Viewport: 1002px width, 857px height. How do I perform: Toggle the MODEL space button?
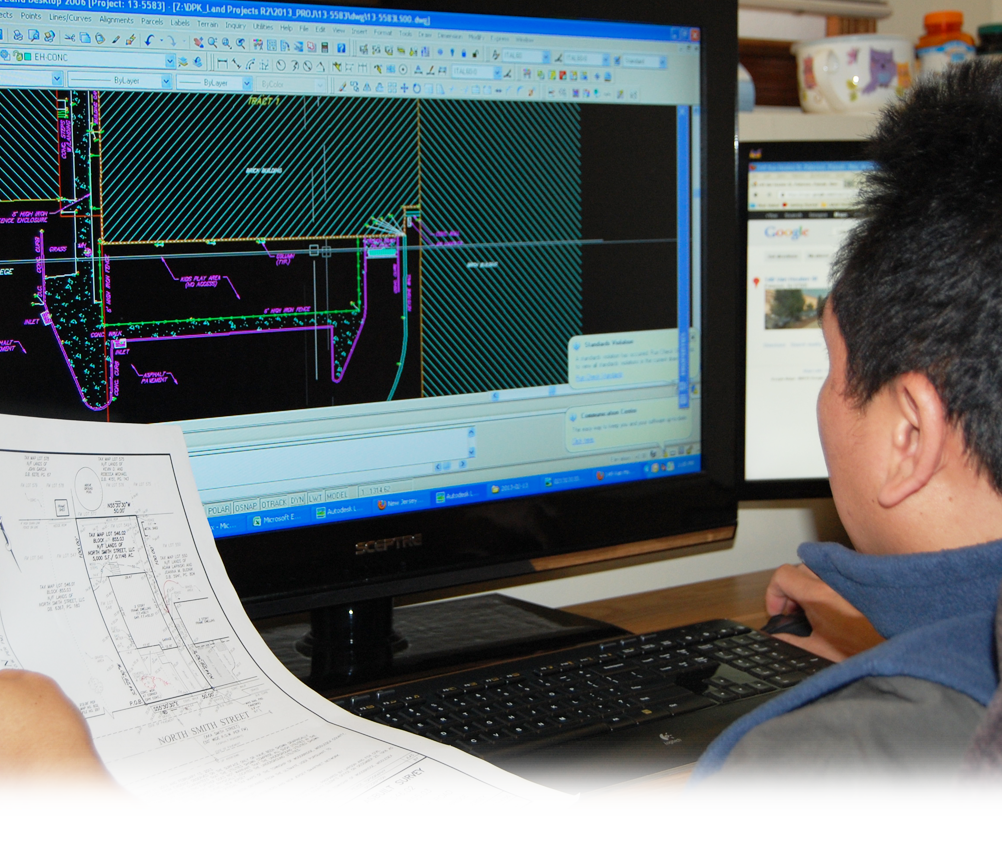point(337,495)
